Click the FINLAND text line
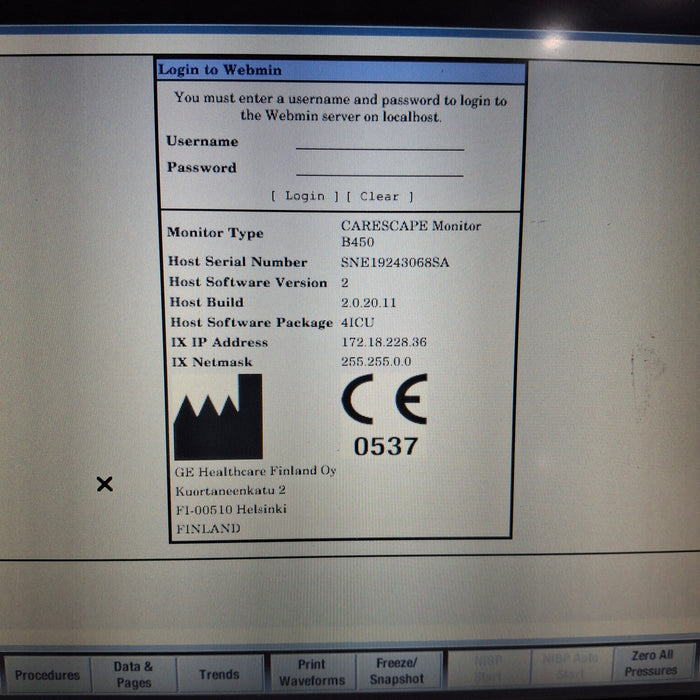The height and width of the screenshot is (700, 700). pos(208,529)
